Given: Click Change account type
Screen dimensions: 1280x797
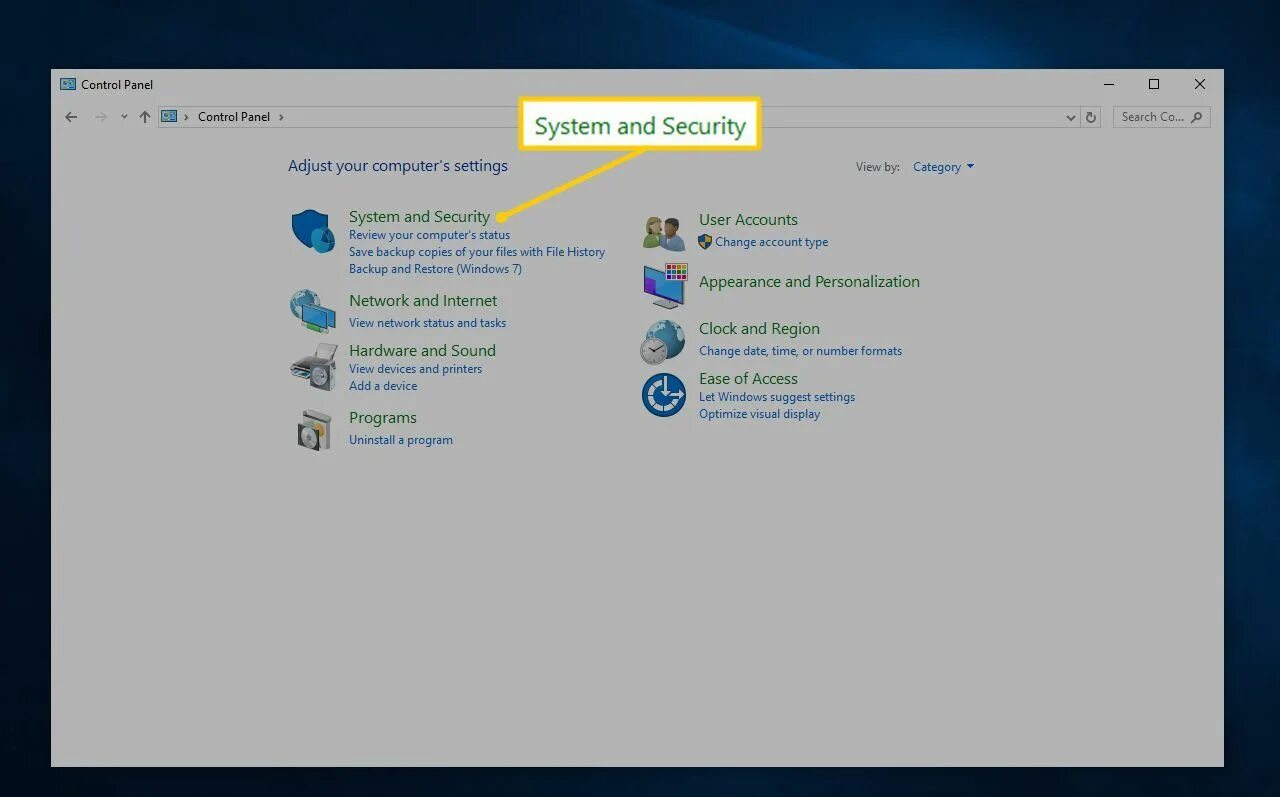Looking at the screenshot, I should coord(771,242).
